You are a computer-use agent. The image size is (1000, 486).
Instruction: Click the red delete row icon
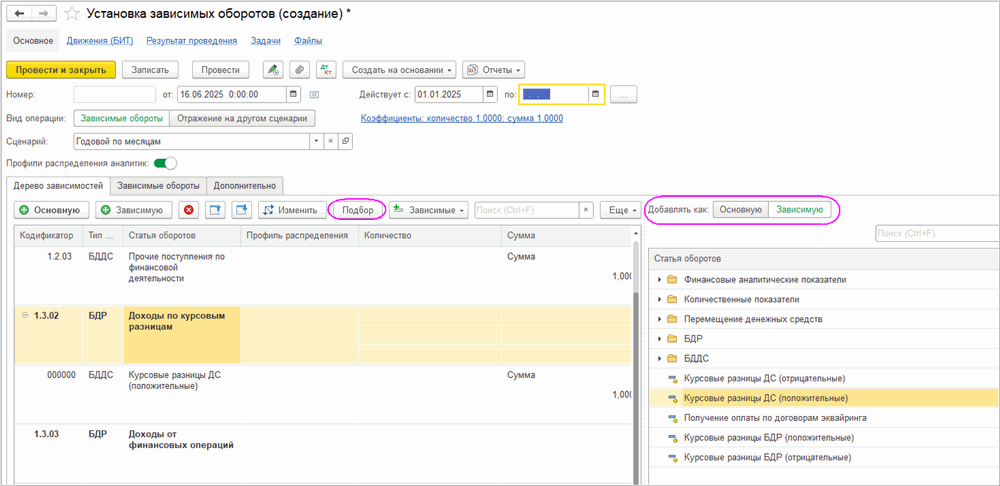point(188,210)
